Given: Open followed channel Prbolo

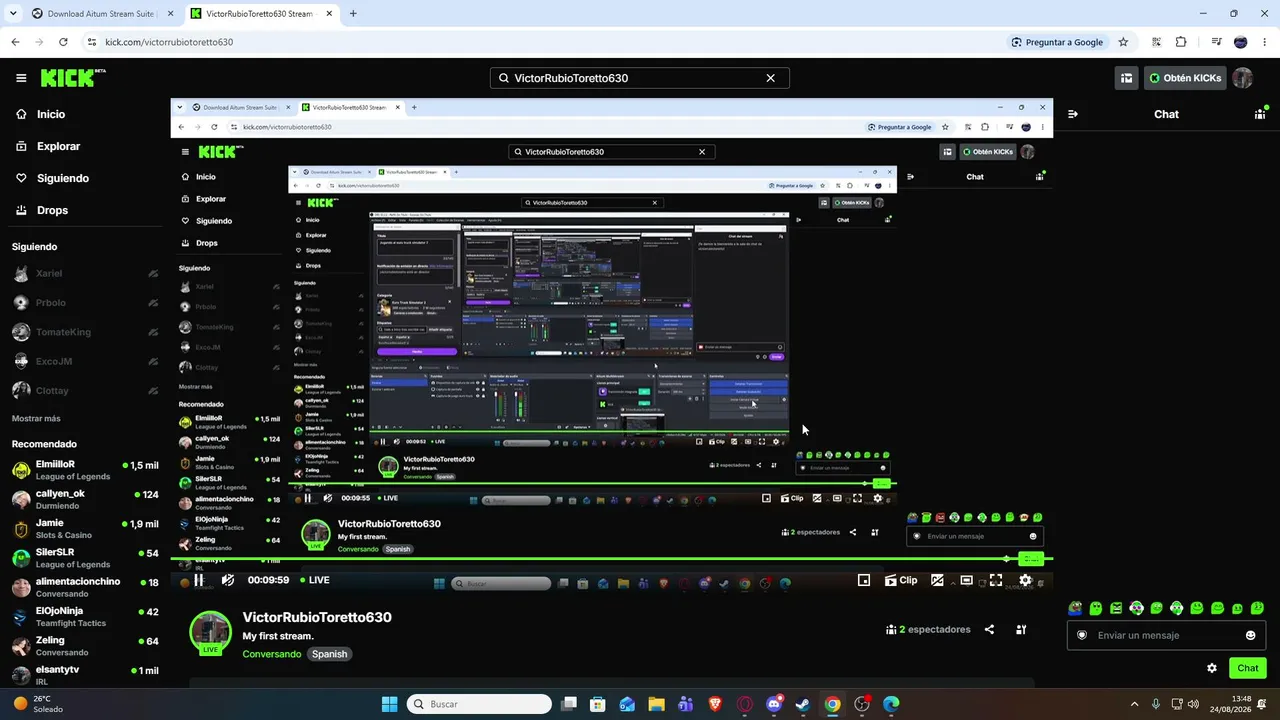Looking at the screenshot, I should (x=85, y=303).
